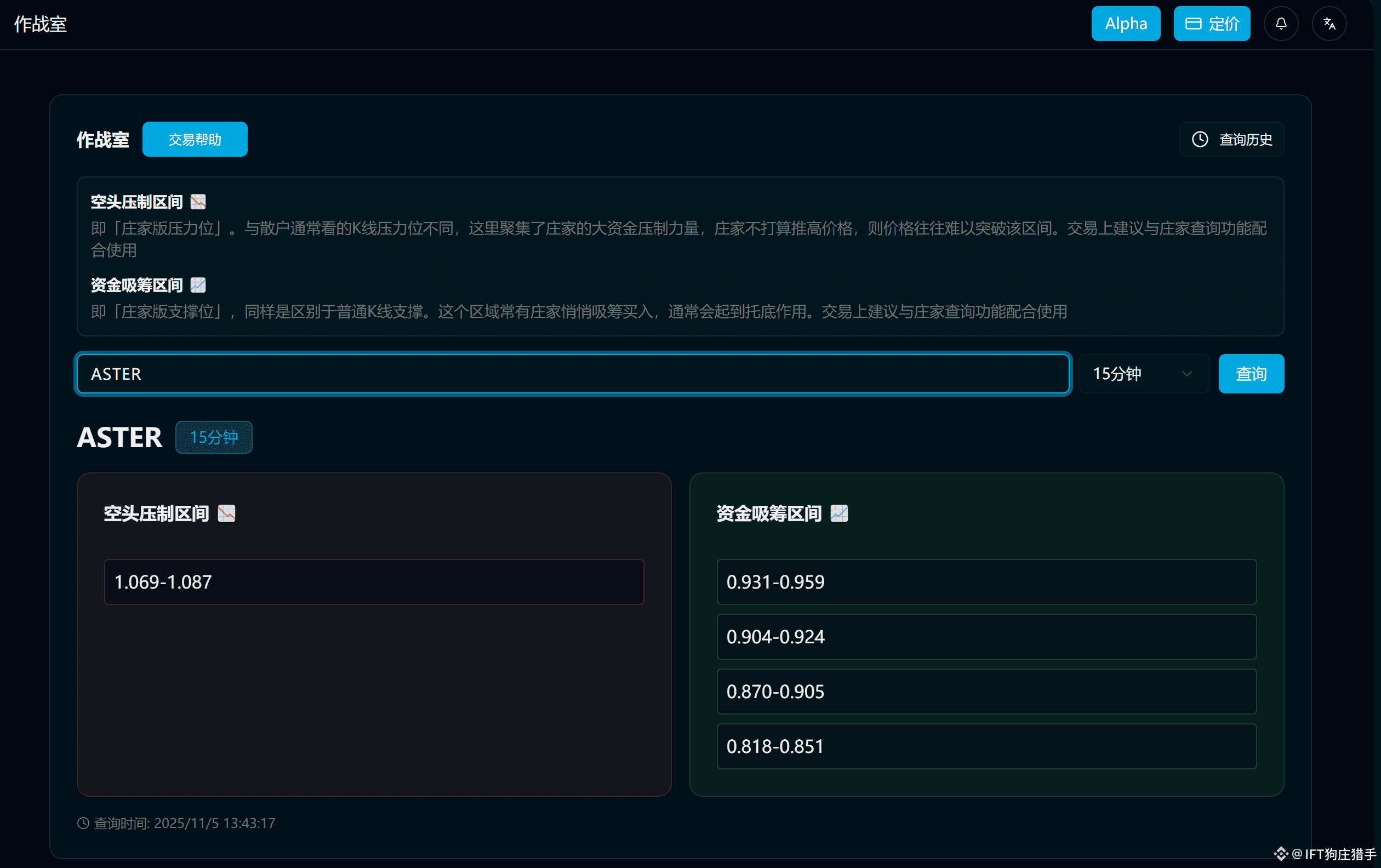This screenshot has width=1381, height=868.
Task: Click the card icon on 定价 button
Action: click(x=1193, y=24)
